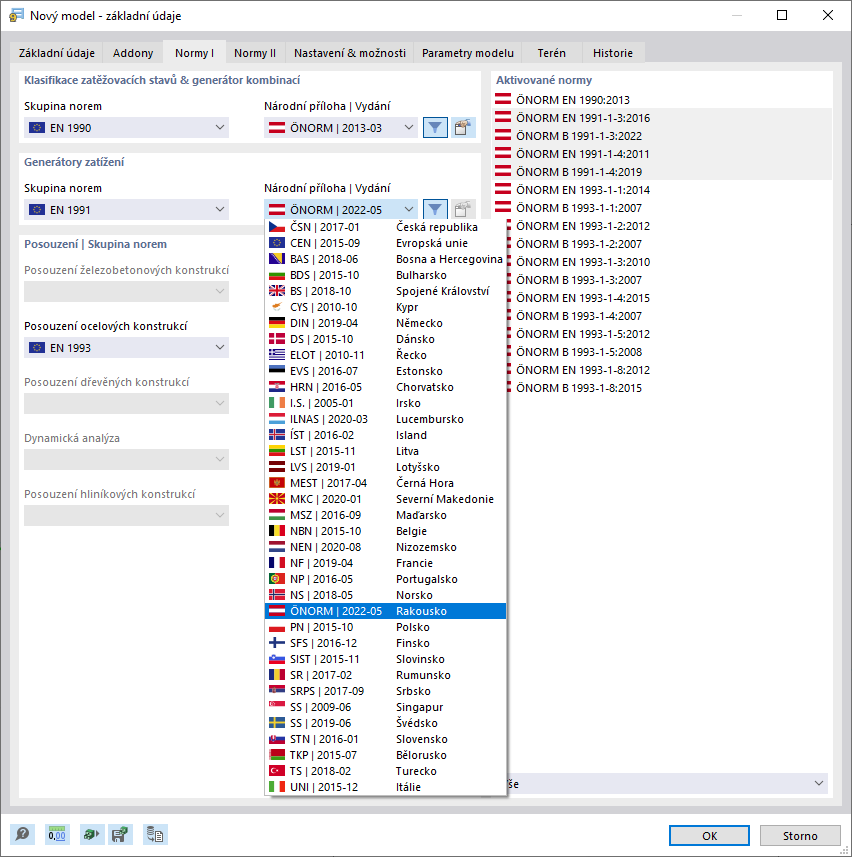Choose I.S. | 2005-01 Irsko

tap(385, 403)
